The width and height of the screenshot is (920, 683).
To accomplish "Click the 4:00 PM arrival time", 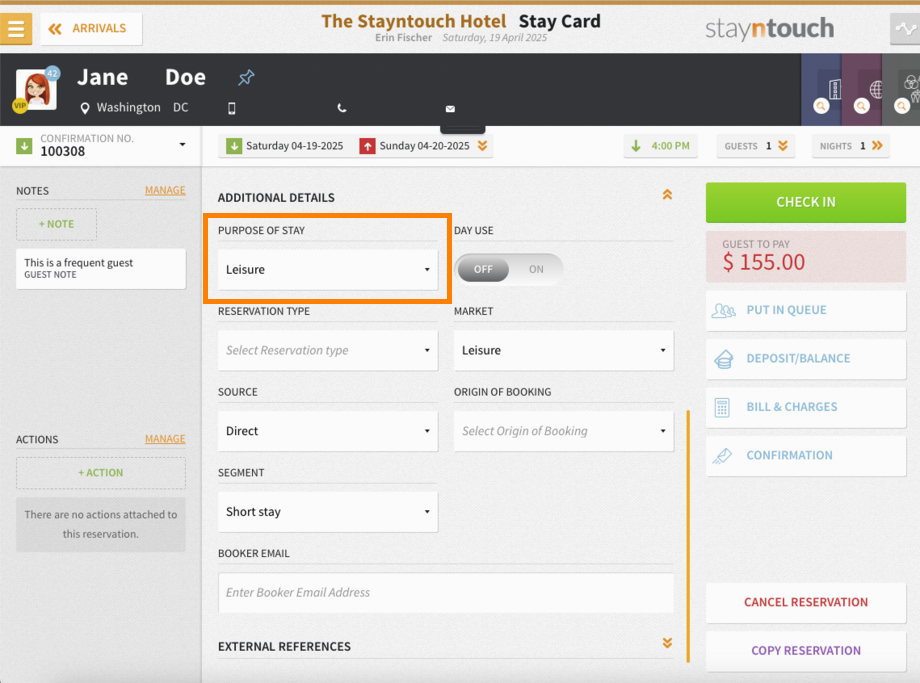I will pos(661,146).
